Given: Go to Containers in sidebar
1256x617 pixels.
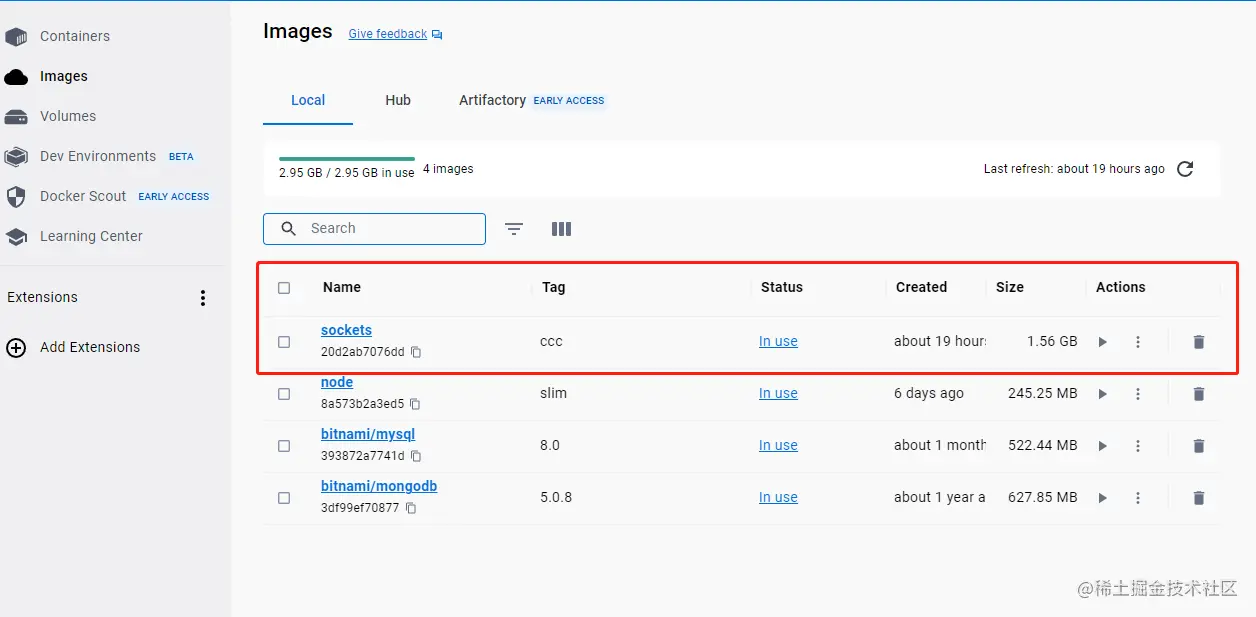Looking at the screenshot, I should click(x=75, y=36).
